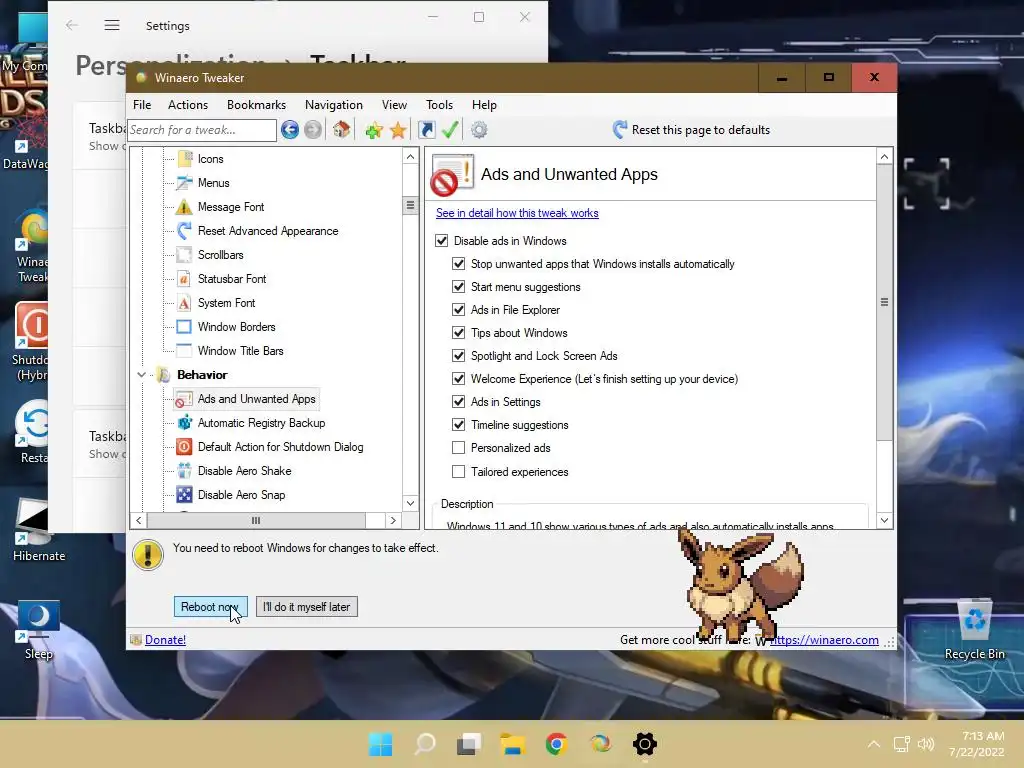Viewport: 1024px width, 768px height.
Task: Toggle Tips about Windows checkbox
Action: pyautogui.click(x=459, y=333)
